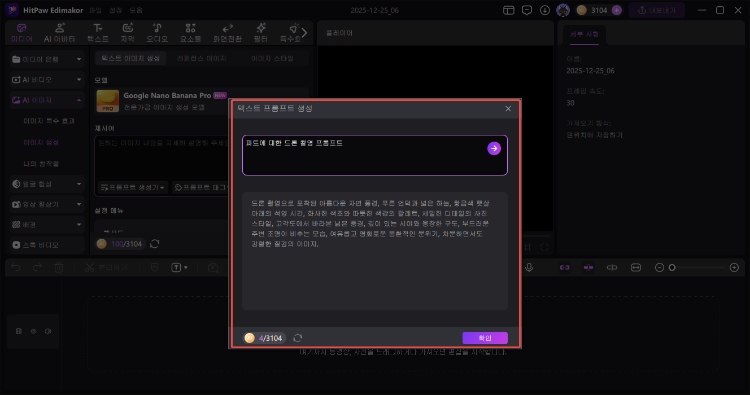
Task: Switch to Reference Image (레퍼런스 이미지) tab
Action: (x=201, y=58)
